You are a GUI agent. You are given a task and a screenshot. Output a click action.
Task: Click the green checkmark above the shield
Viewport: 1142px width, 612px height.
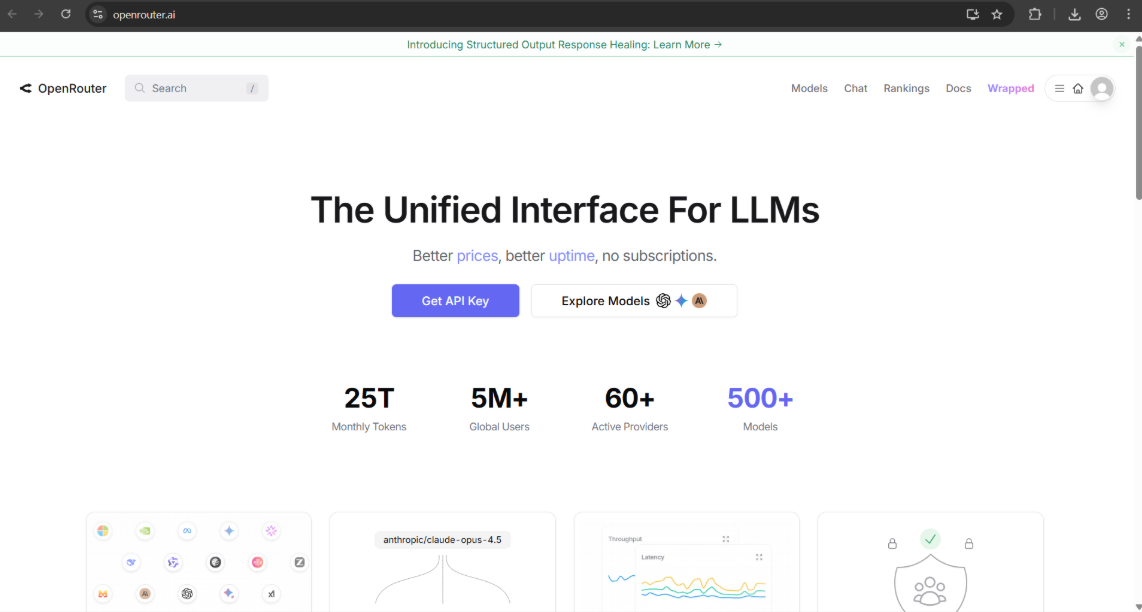930,539
